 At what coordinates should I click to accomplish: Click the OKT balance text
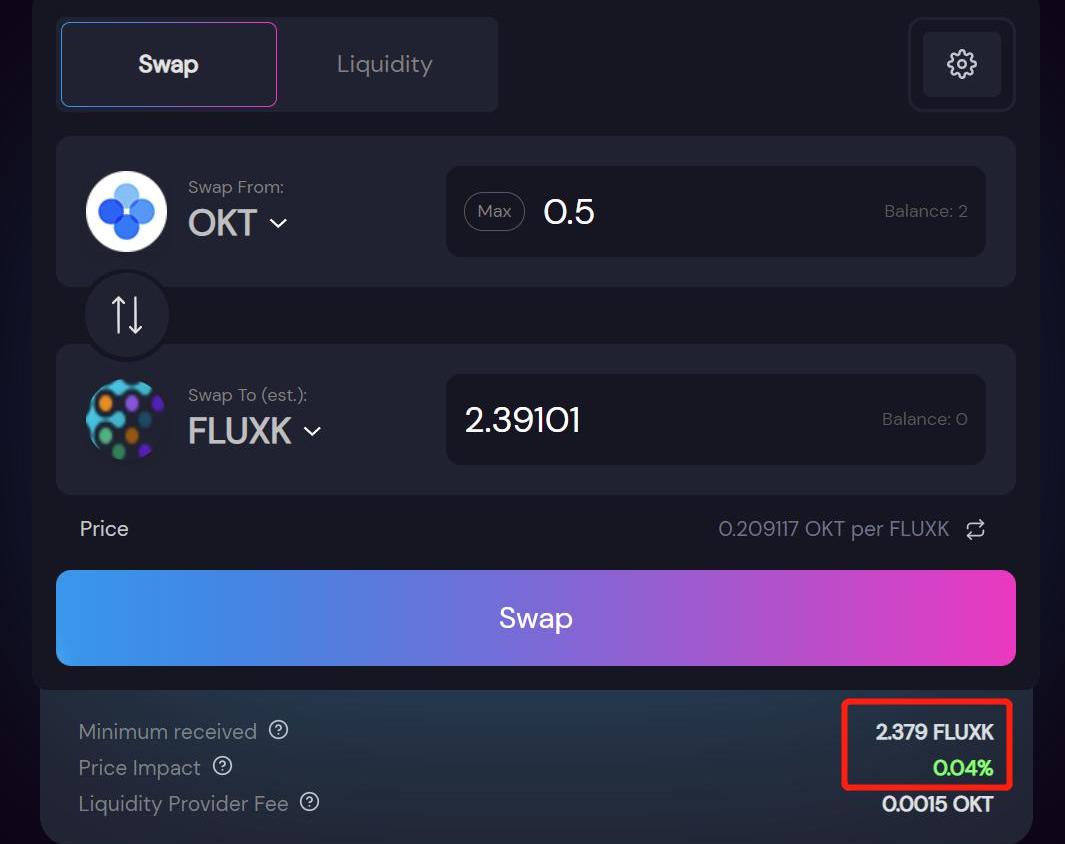click(925, 211)
